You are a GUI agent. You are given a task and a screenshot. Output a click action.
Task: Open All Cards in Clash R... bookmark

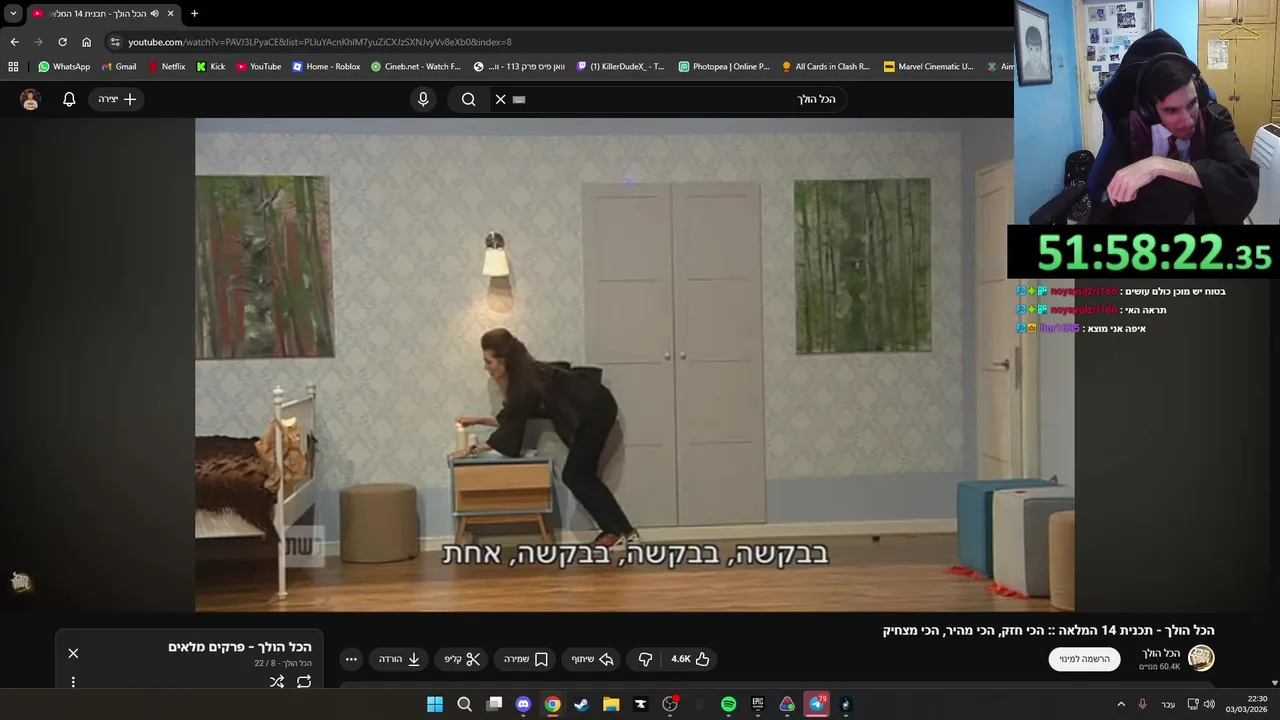(x=826, y=67)
